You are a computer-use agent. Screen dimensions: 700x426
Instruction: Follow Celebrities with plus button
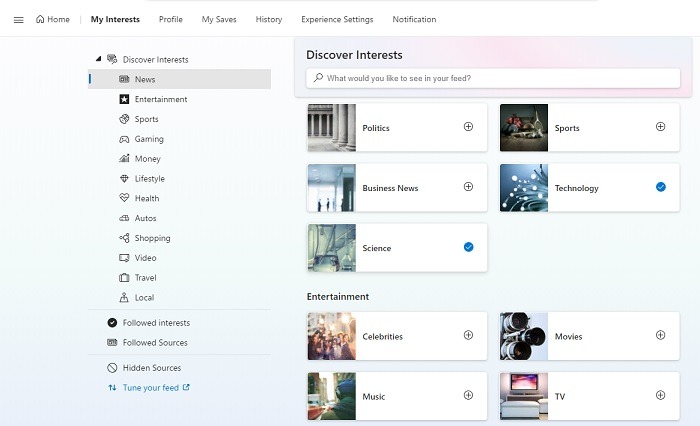click(x=468, y=335)
